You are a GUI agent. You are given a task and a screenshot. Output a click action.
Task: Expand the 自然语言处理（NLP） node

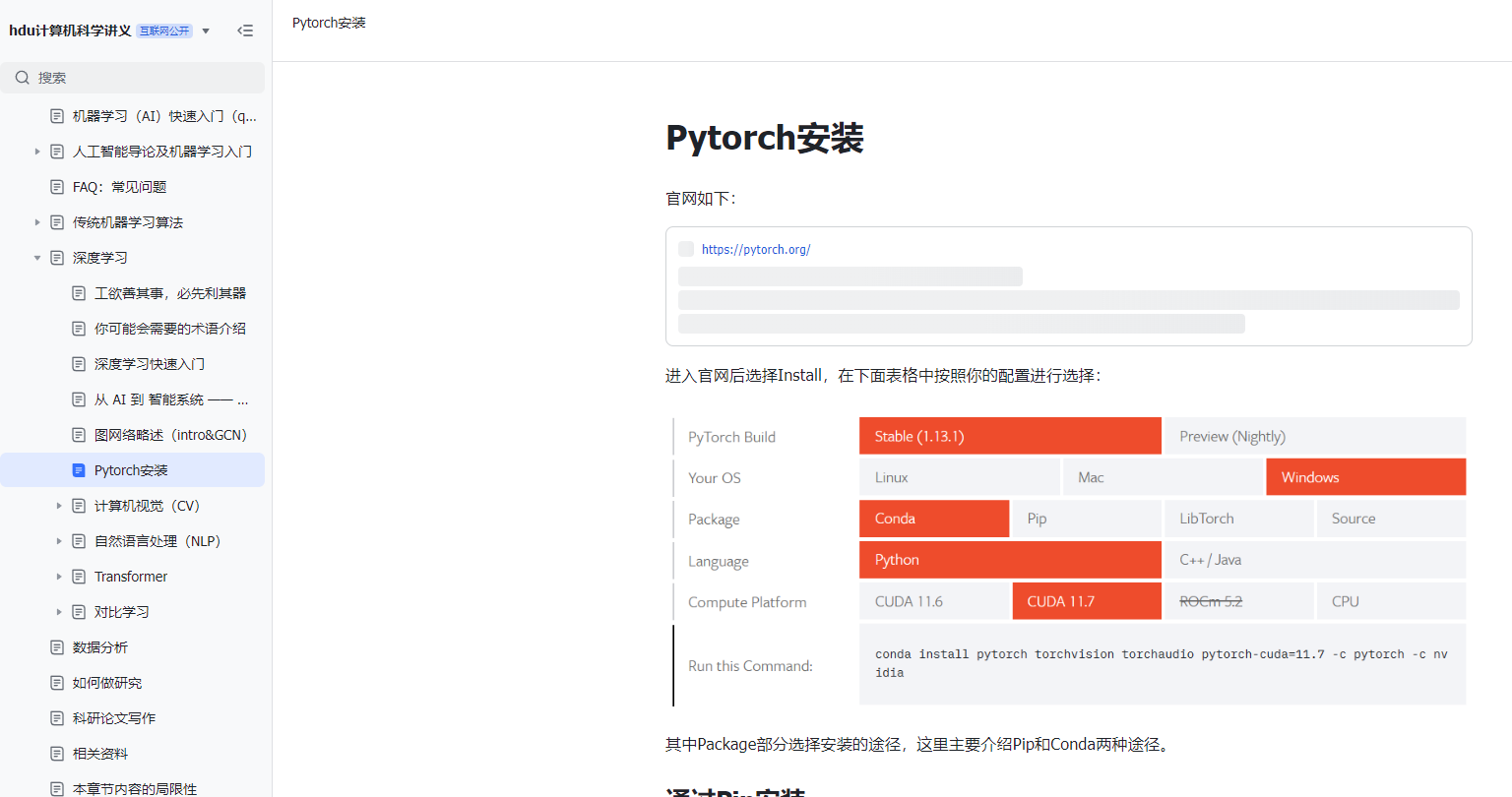(59, 541)
